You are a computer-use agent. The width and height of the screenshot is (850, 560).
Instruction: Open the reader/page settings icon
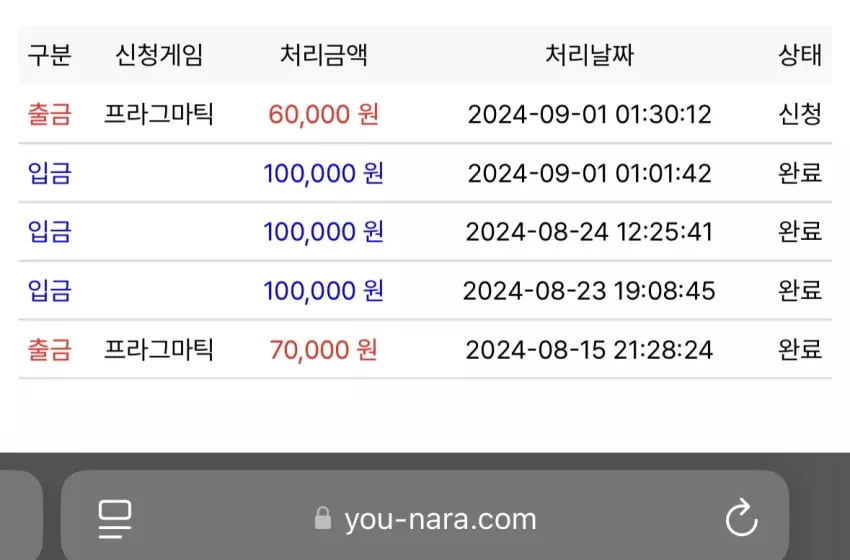point(115,519)
